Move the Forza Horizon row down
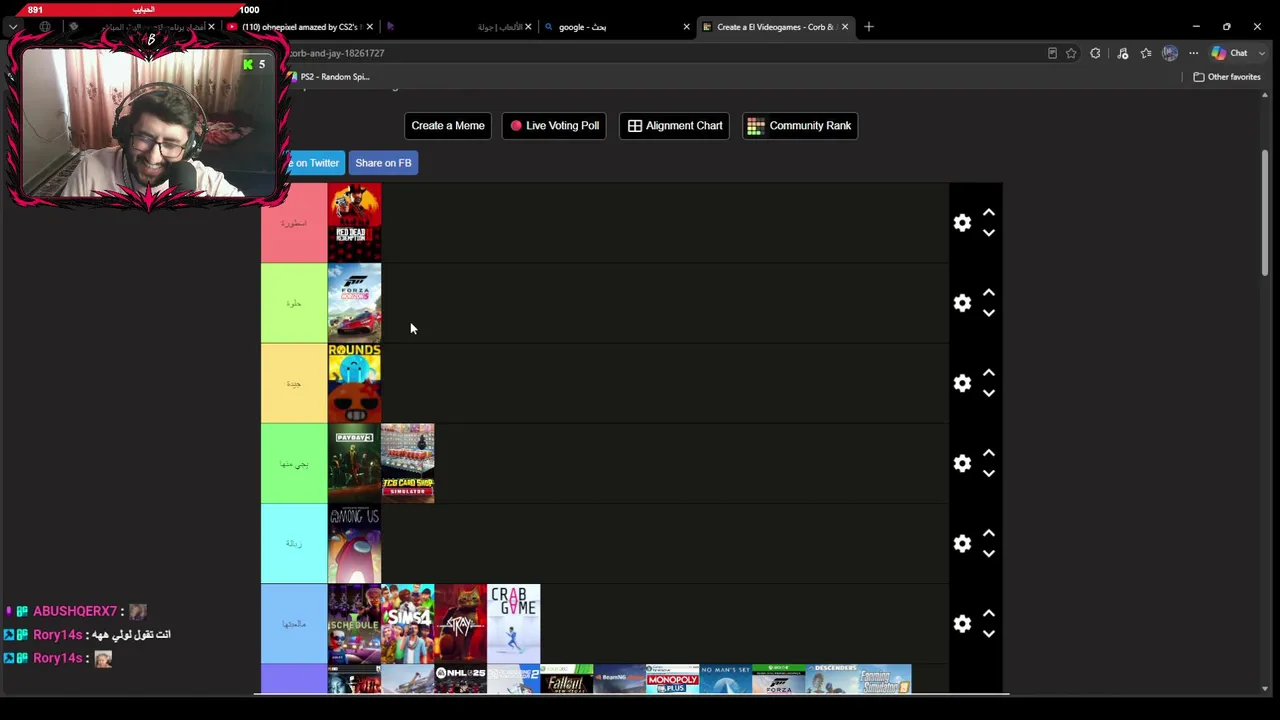The width and height of the screenshot is (1280, 720). click(989, 313)
